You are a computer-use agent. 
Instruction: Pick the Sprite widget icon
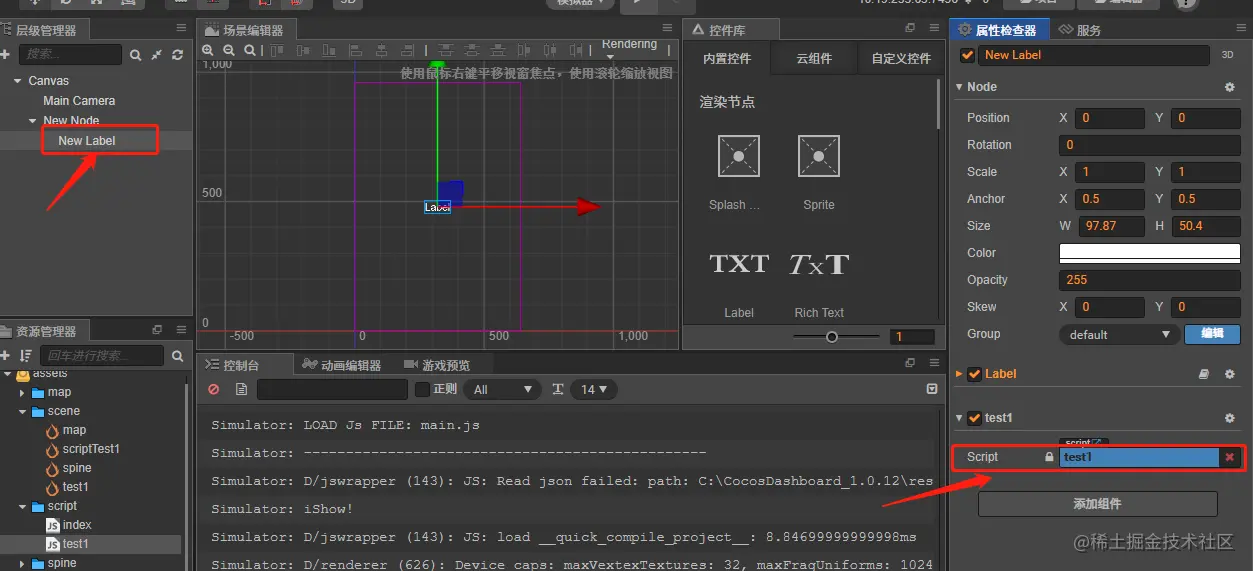pos(818,156)
